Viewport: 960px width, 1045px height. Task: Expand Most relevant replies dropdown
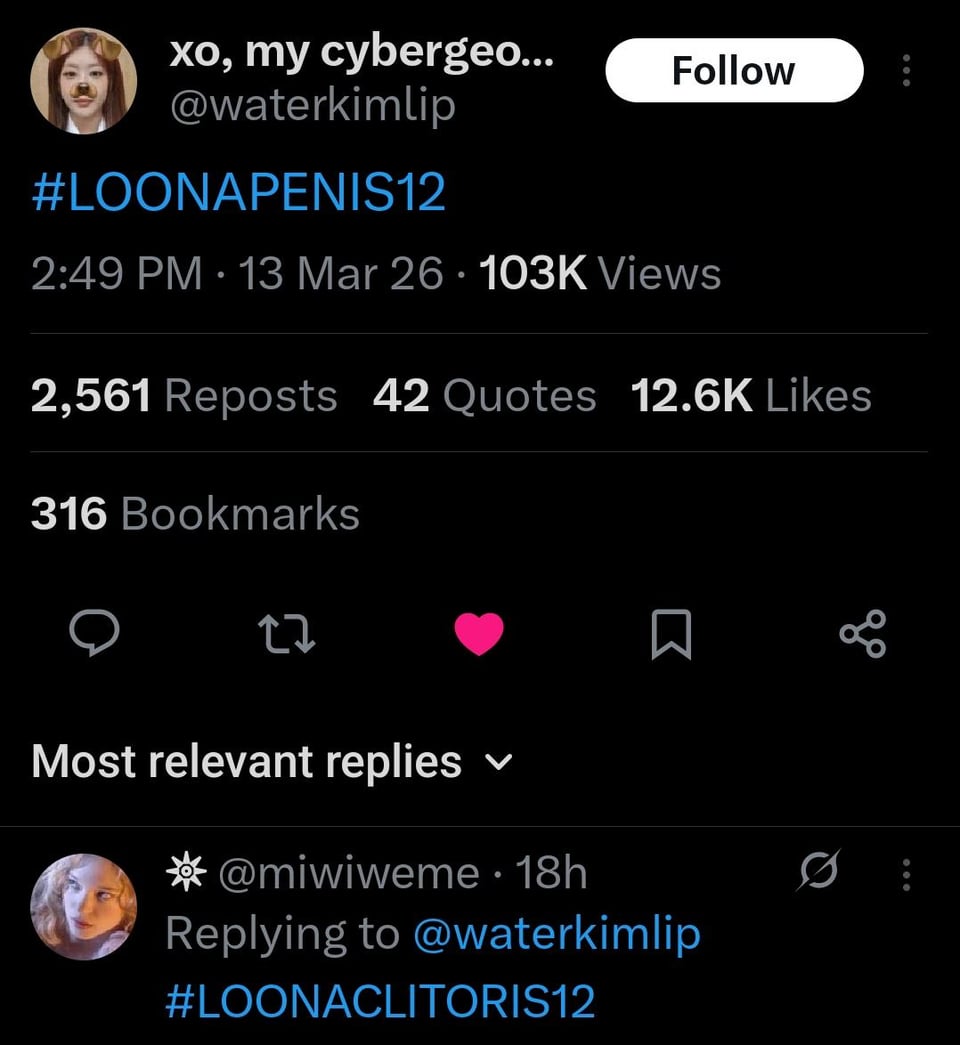coord(247,762)
